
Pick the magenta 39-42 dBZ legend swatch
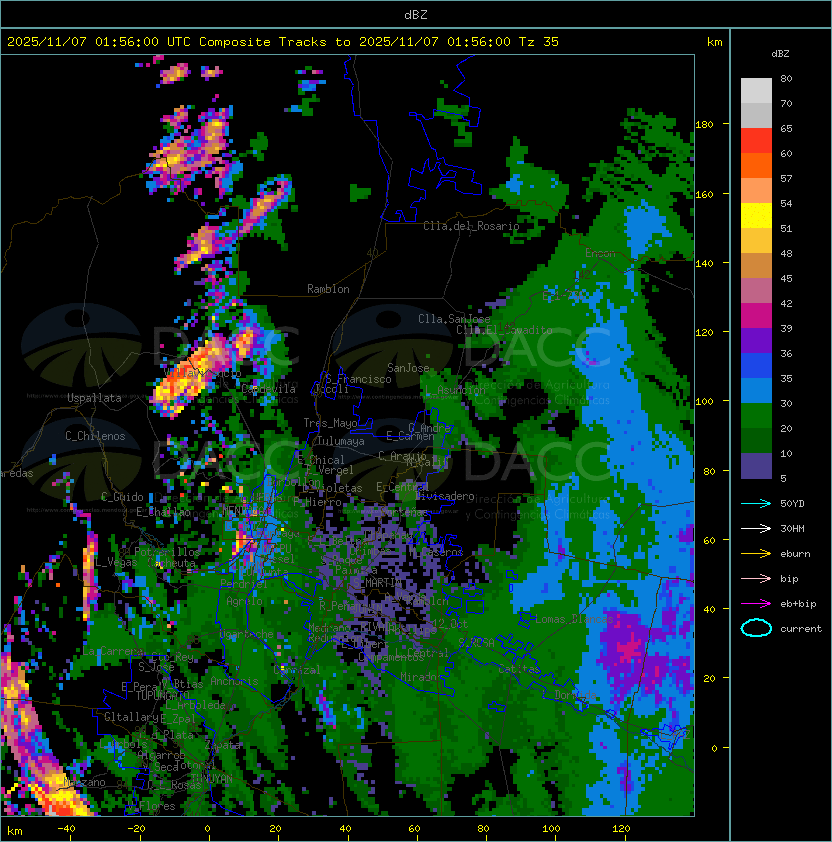coord(756,316)
